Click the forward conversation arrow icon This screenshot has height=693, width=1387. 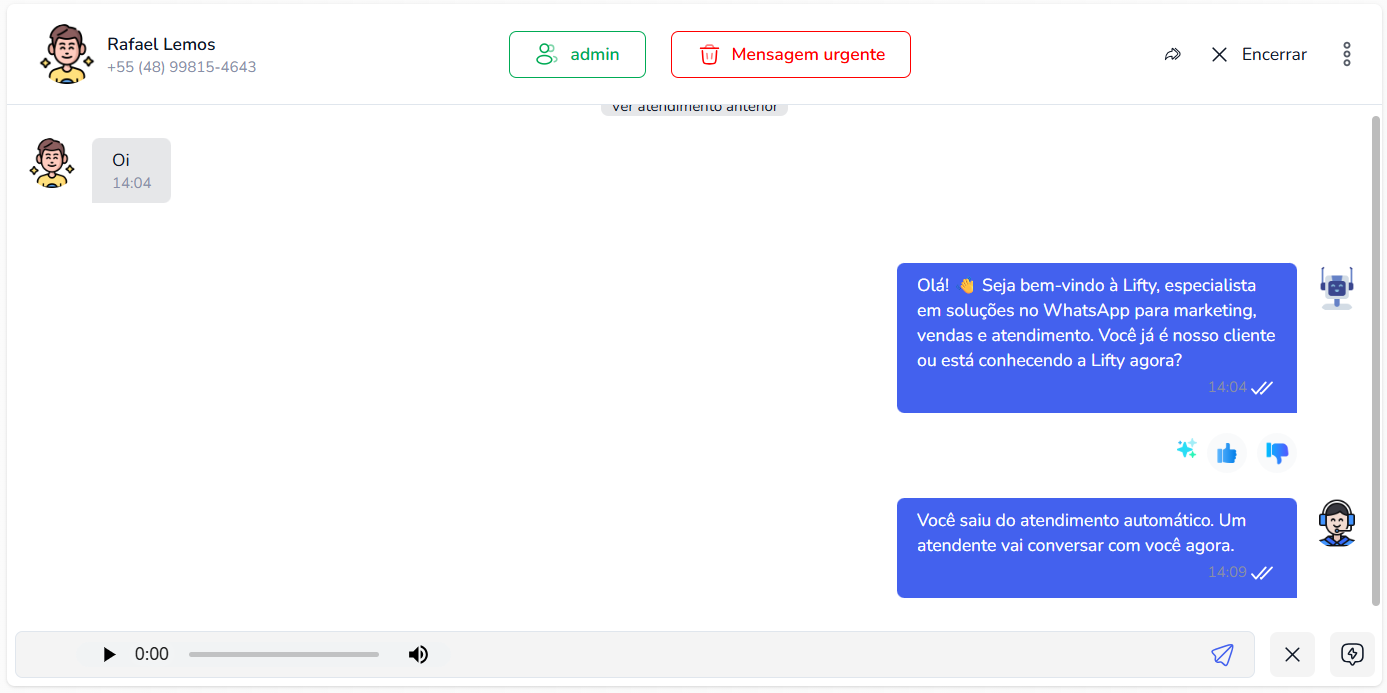[x=1173, y=55]
